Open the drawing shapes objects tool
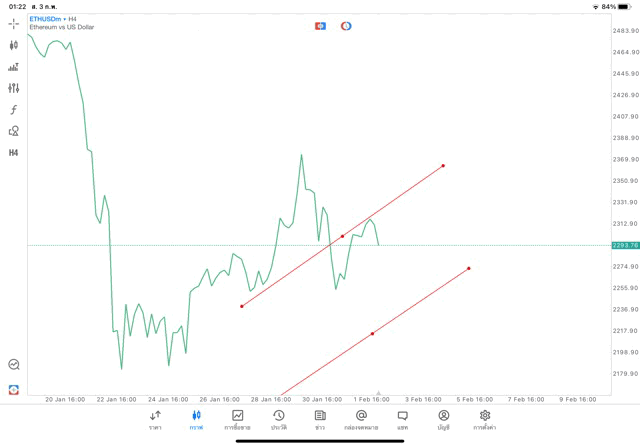This screenshot has height=447, width=640. coord(14,131)
